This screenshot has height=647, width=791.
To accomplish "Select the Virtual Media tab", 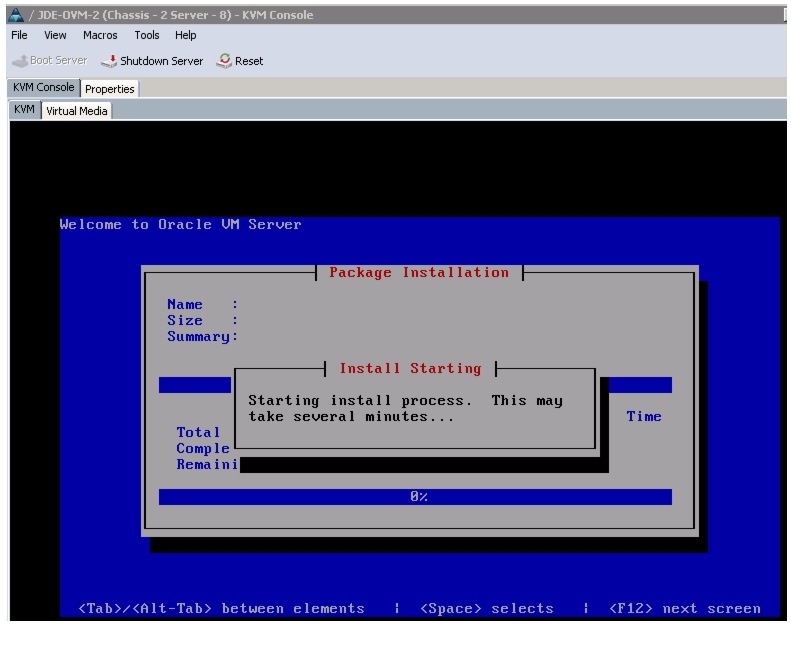I will 77,111.
